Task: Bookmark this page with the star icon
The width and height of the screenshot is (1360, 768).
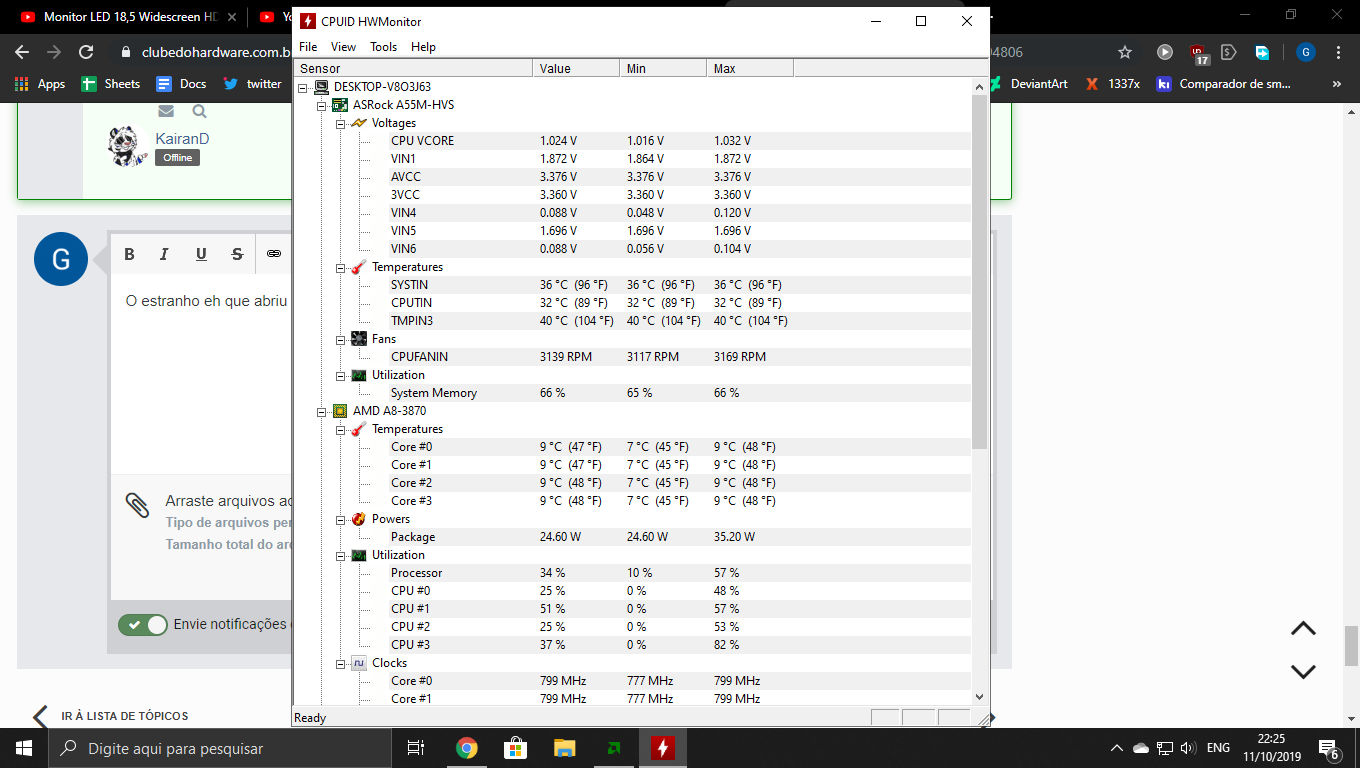Action: click(1125, 52)
